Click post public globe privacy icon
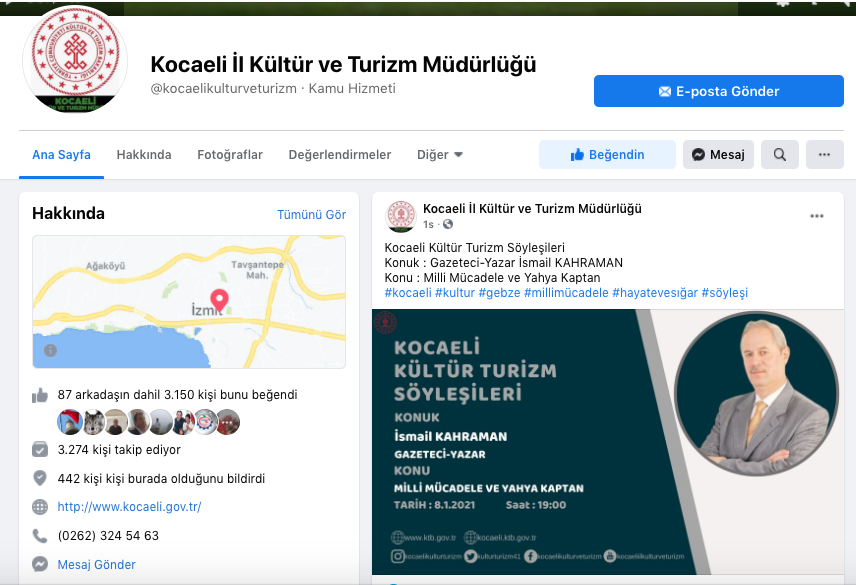The width and height of the screenshot is (856, 585). tap(448, 224)
